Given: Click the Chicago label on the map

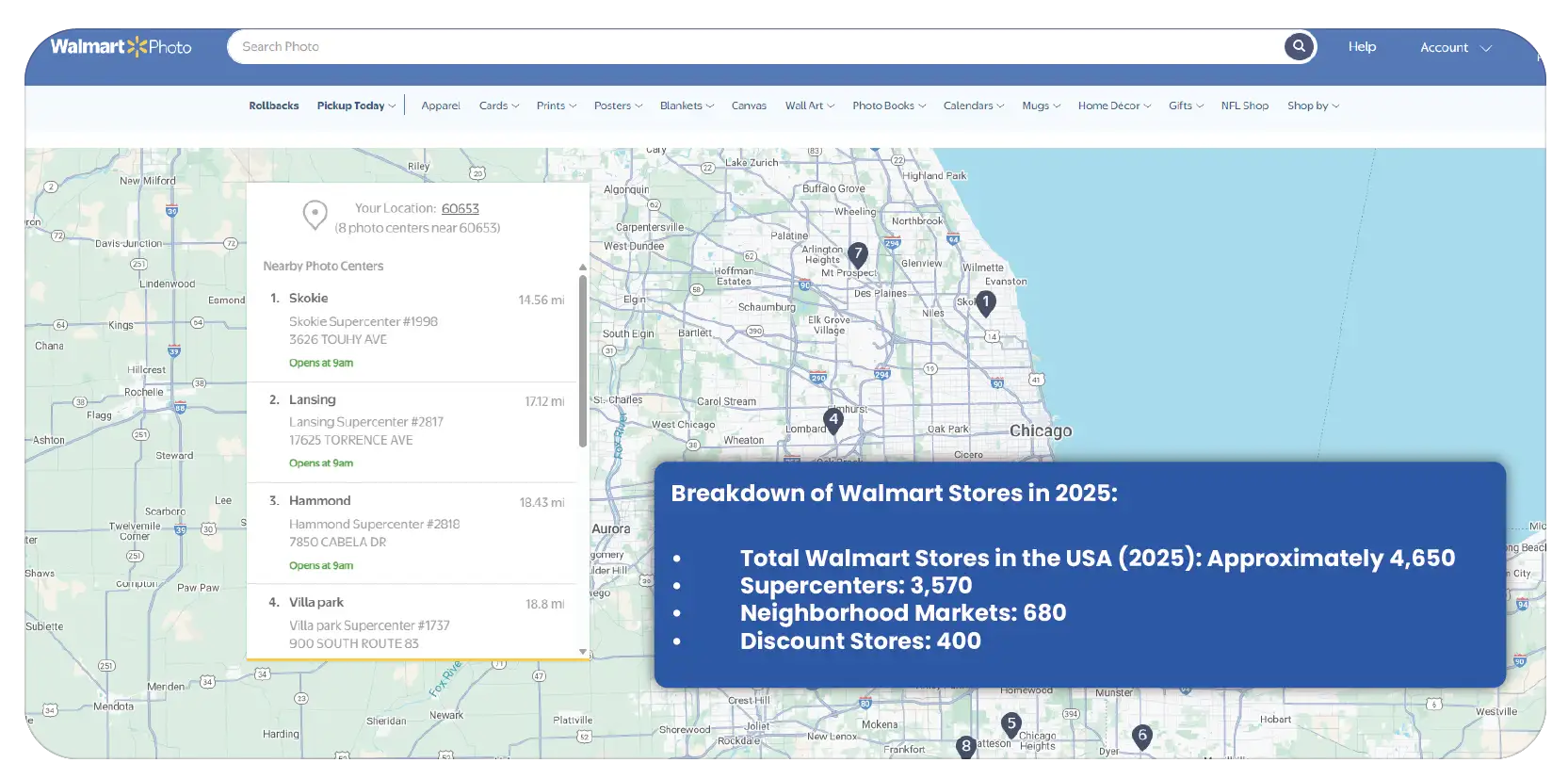Looking at the screenshot, I should [x=1041, y=430].
